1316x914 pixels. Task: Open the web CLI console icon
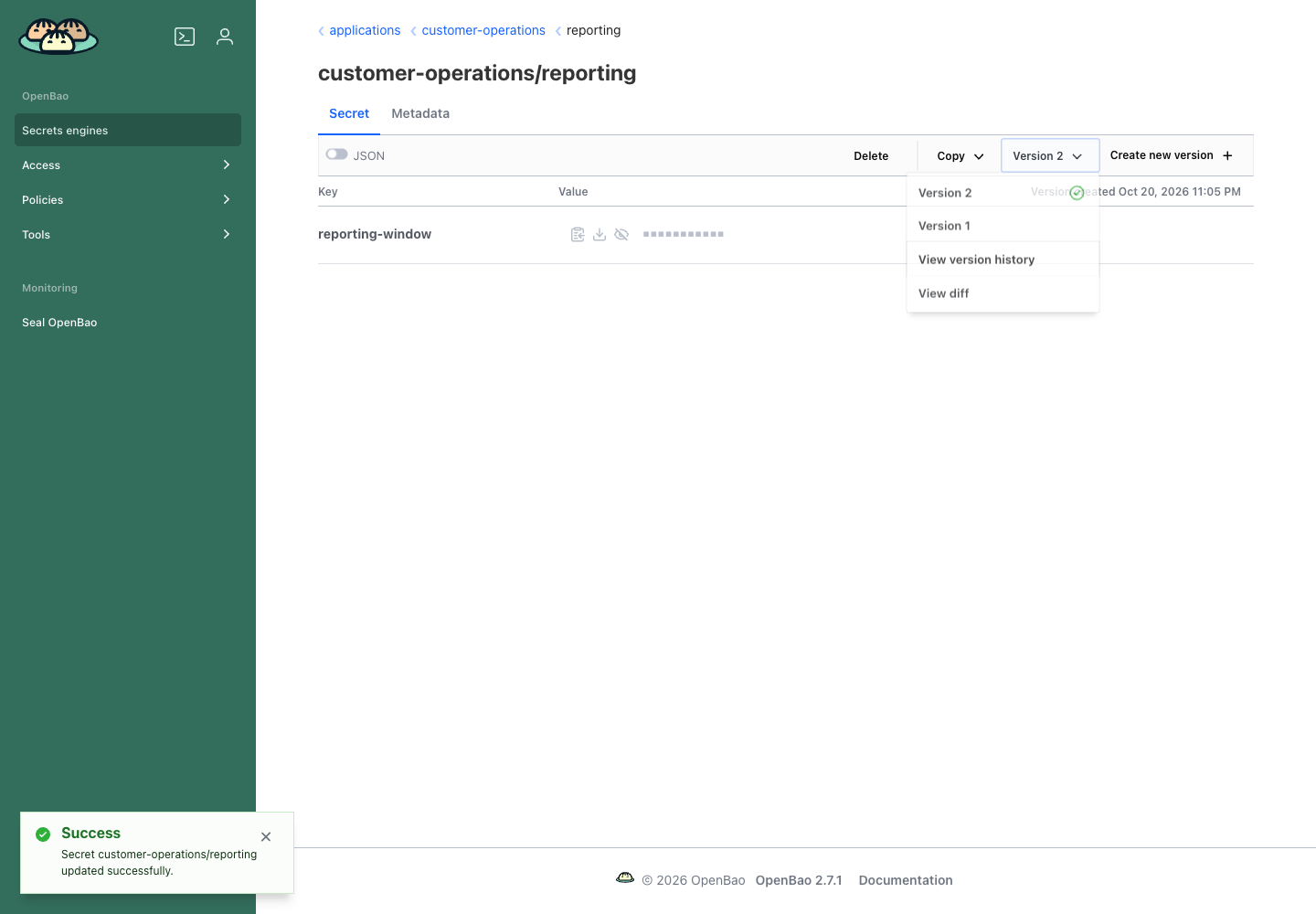[185, 37]
